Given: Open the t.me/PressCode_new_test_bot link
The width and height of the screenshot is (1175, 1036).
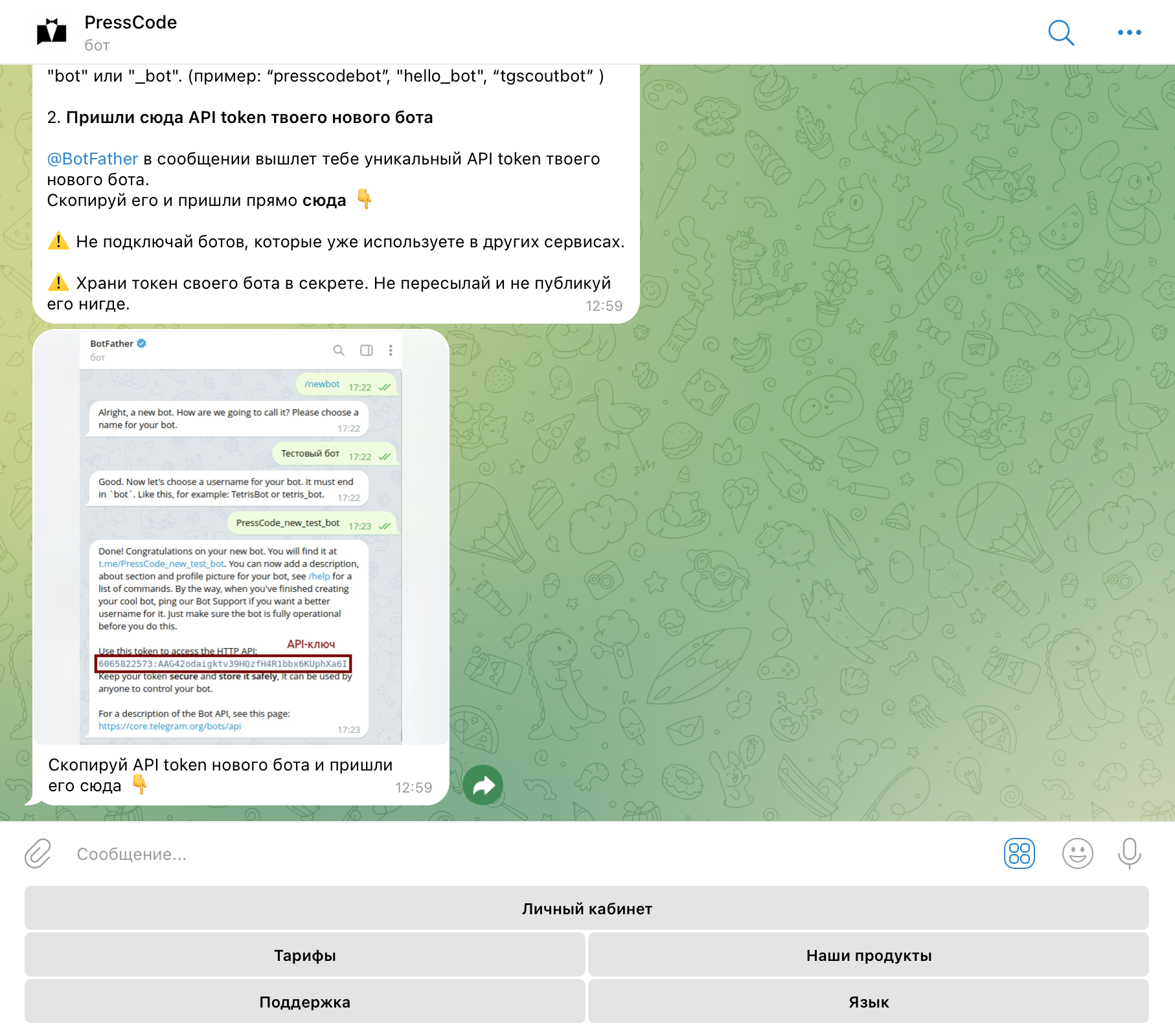Looking at the screenshot, I should [x=162, y=563].
